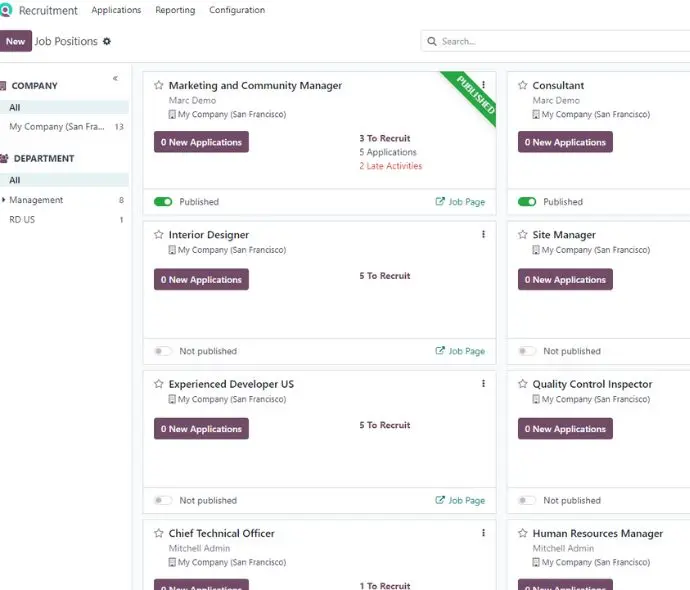Star the Quality Control Inspector position

click(523, 384)
